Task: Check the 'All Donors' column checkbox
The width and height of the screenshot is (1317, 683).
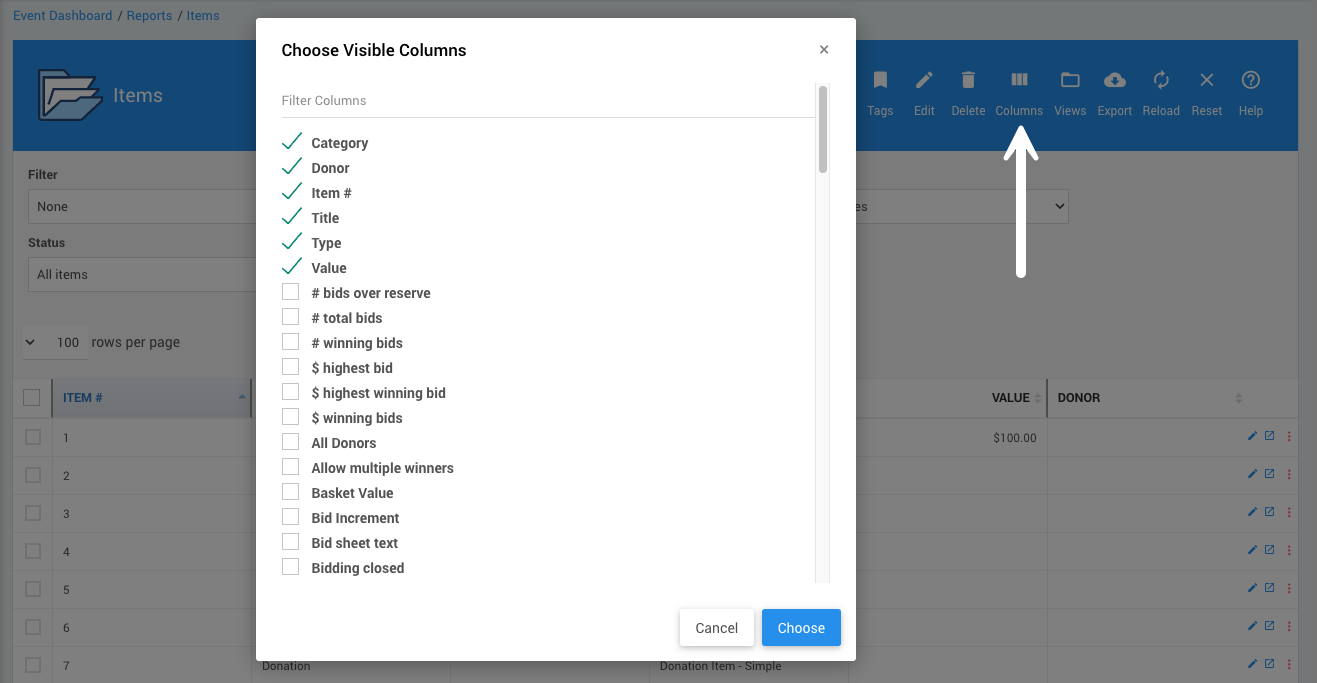Action: click(x=291, y=442)
